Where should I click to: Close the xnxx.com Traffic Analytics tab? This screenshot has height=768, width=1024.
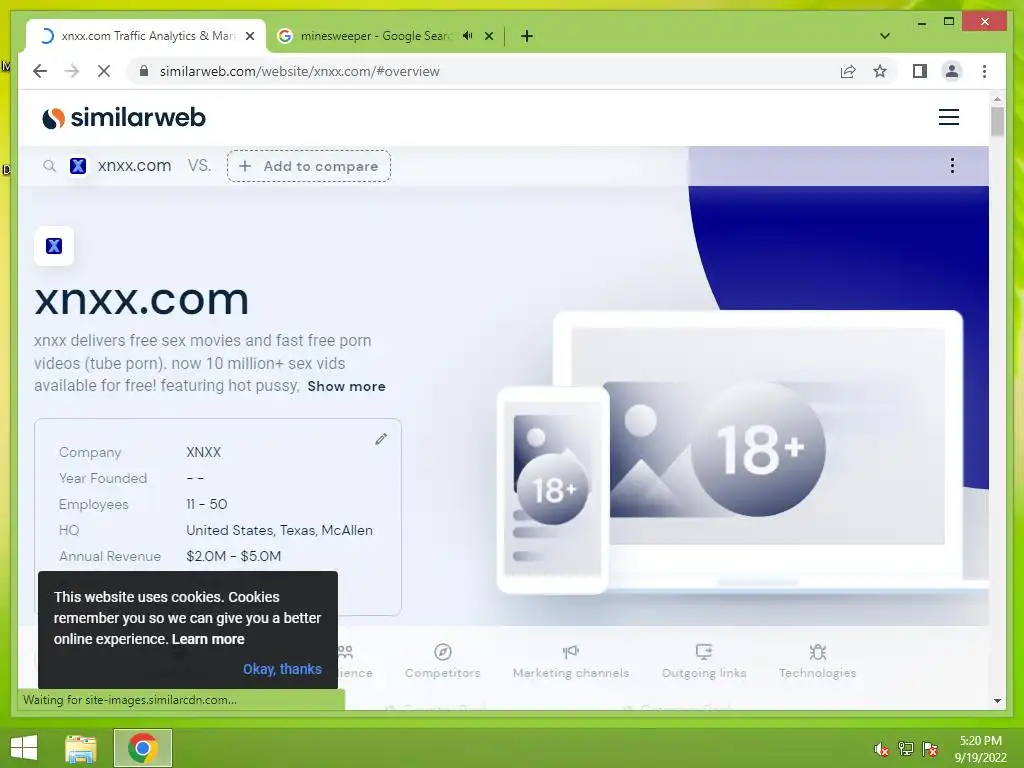(x=249, y=36)
